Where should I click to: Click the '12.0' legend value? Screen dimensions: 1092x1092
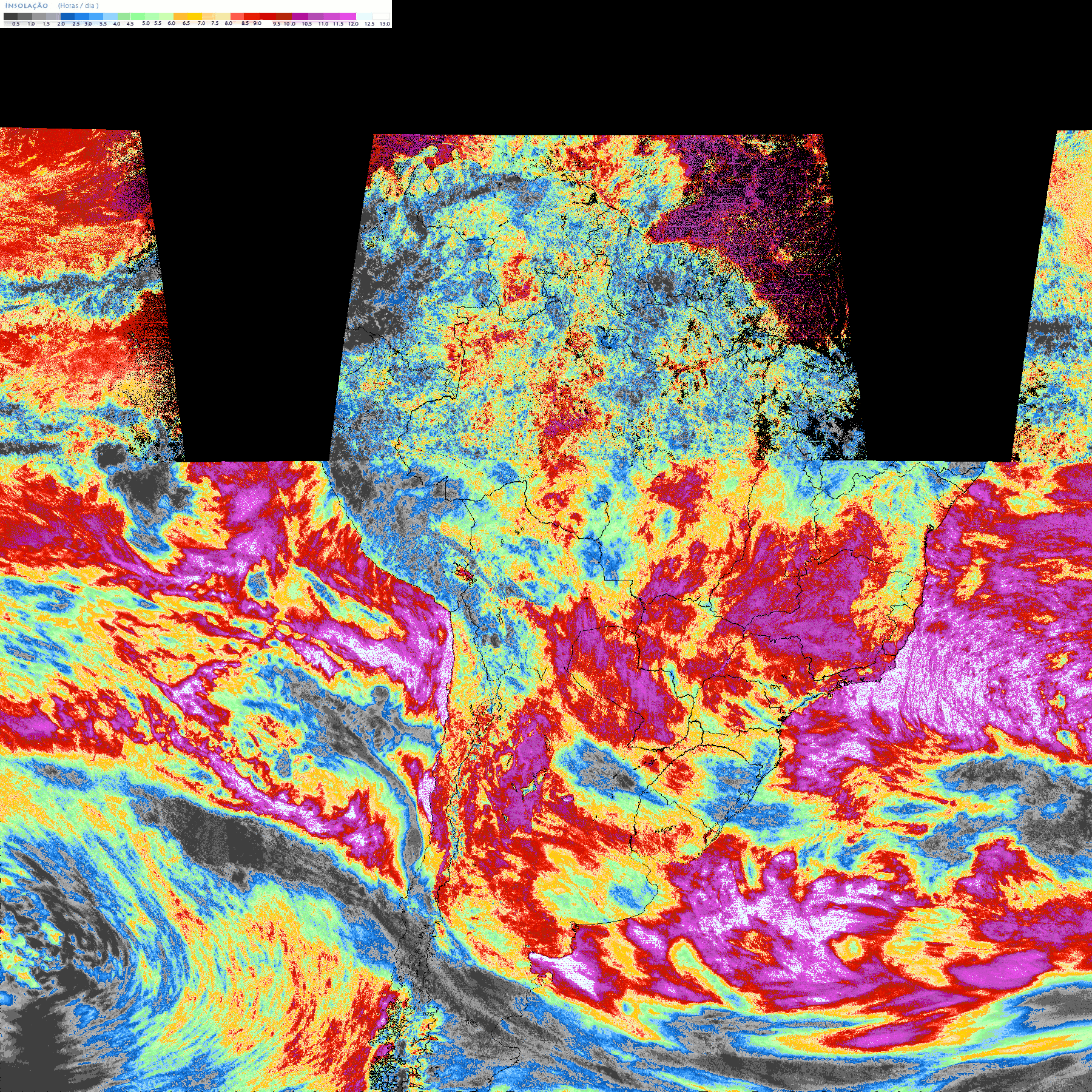tap(353, 24)
